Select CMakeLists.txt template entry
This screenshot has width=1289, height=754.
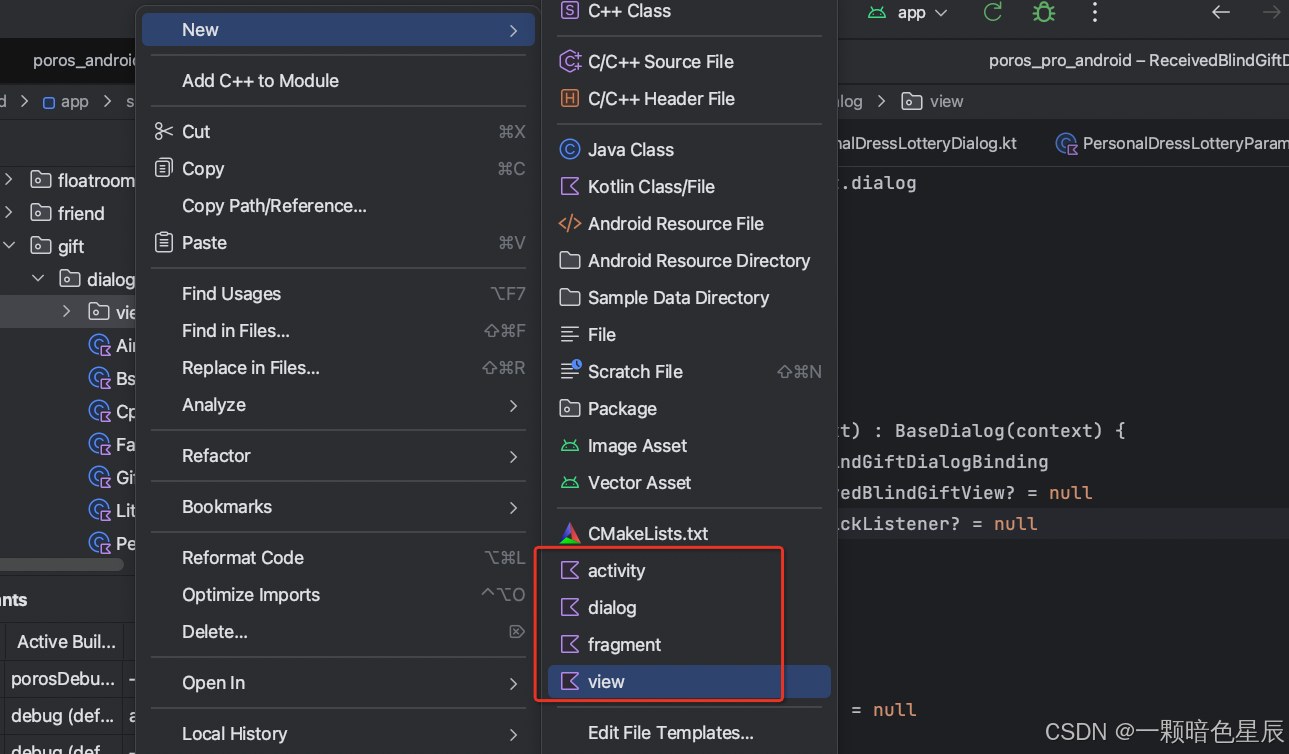647,534
